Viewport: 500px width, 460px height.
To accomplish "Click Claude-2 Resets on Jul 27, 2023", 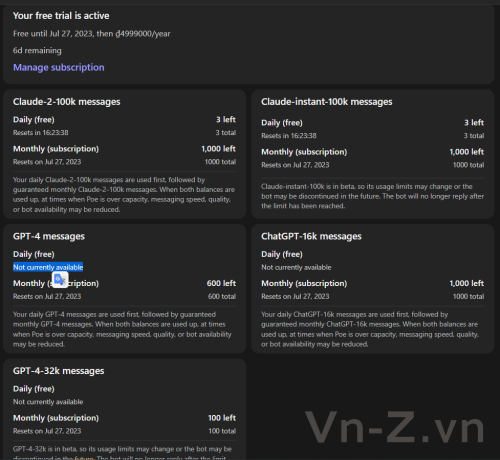I will pyautogui.click(x=47, y=162).
